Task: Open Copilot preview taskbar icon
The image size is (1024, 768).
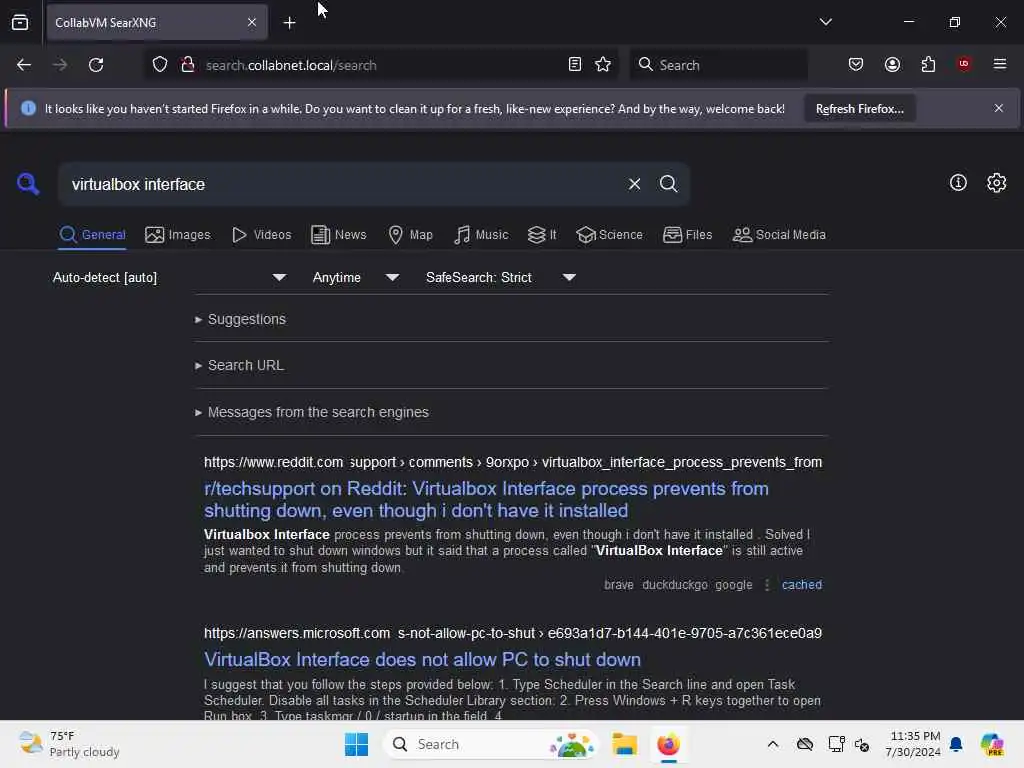Action: 992,744
